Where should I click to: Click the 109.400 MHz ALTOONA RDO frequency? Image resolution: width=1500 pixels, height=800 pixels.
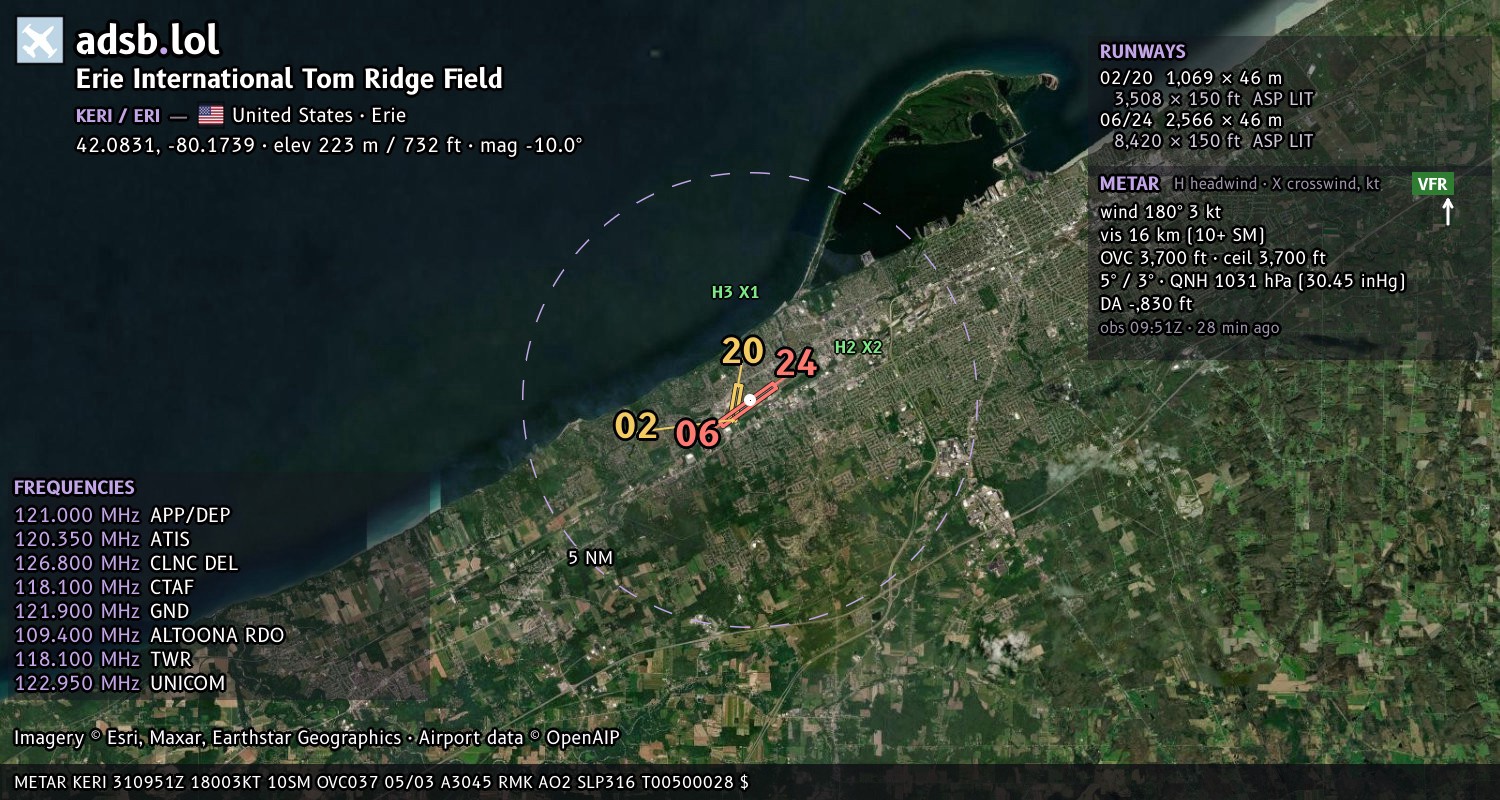150,636
